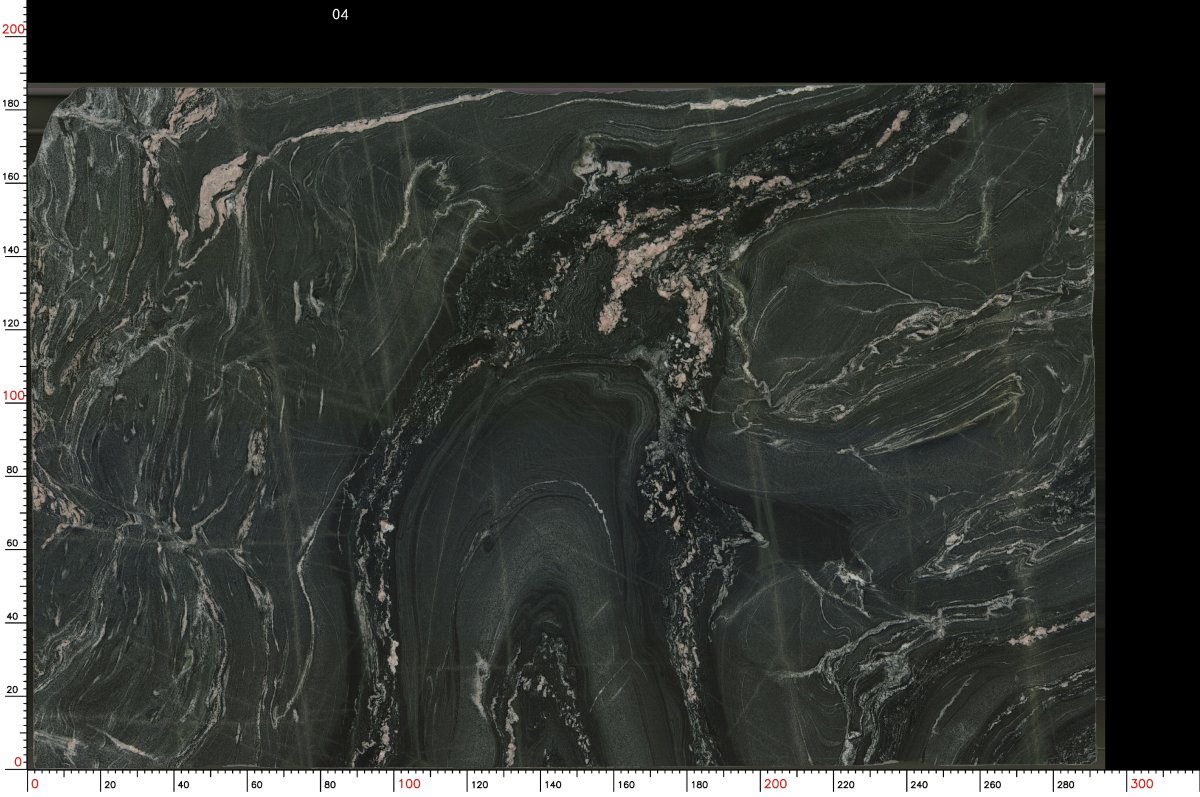This screenshot has height=797, width=1200.
Task: Click "60" on the horizontal ruler
Action: tap(257, 785)
